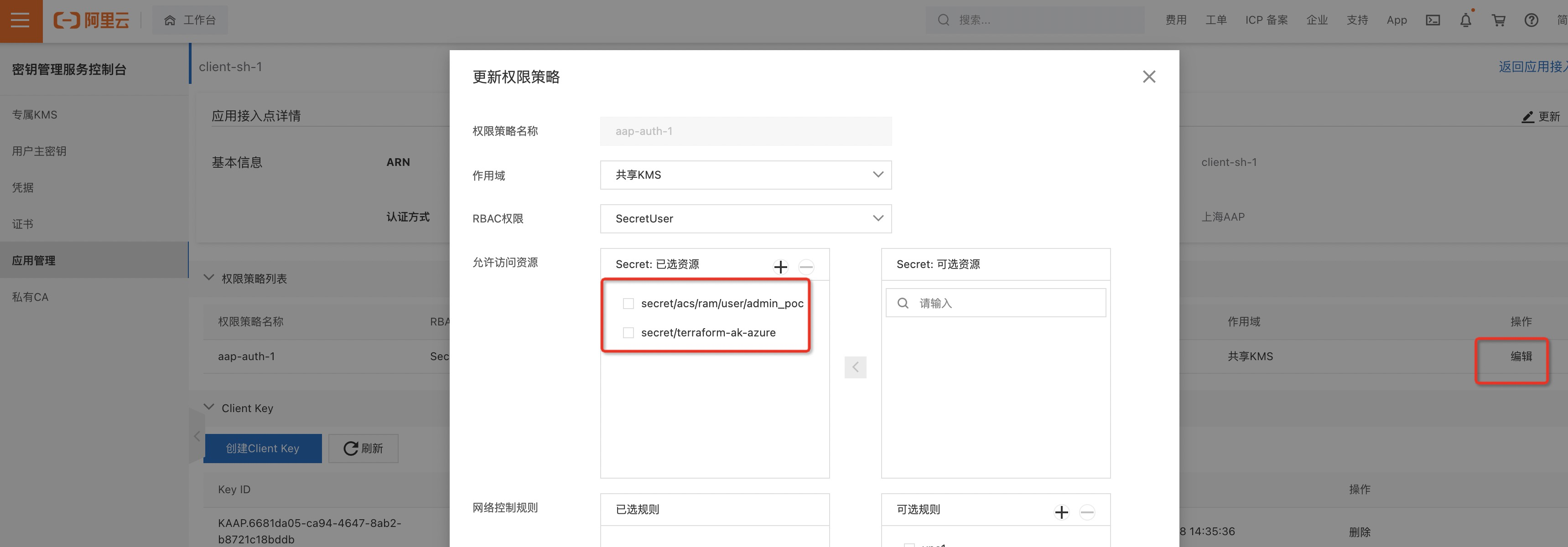Check the secret/terraform-ak-azure checkbox
Viewport: 1568px width, 547px height.
[x=628, y=333]
